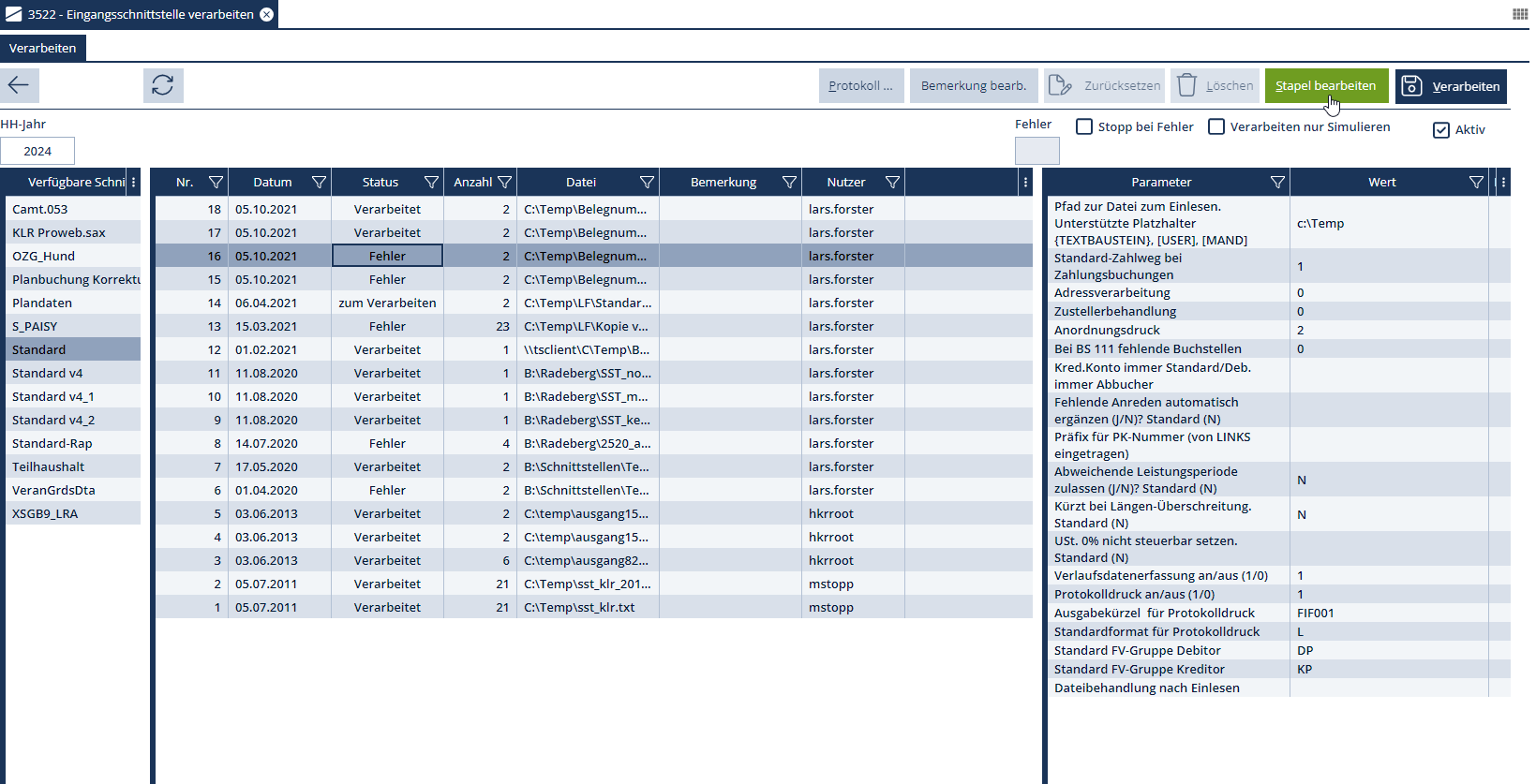Click the HH-Jahr input field
The height and width of the screenshot is (784, 1536).
pyautogui.click(x=37, y=151)
